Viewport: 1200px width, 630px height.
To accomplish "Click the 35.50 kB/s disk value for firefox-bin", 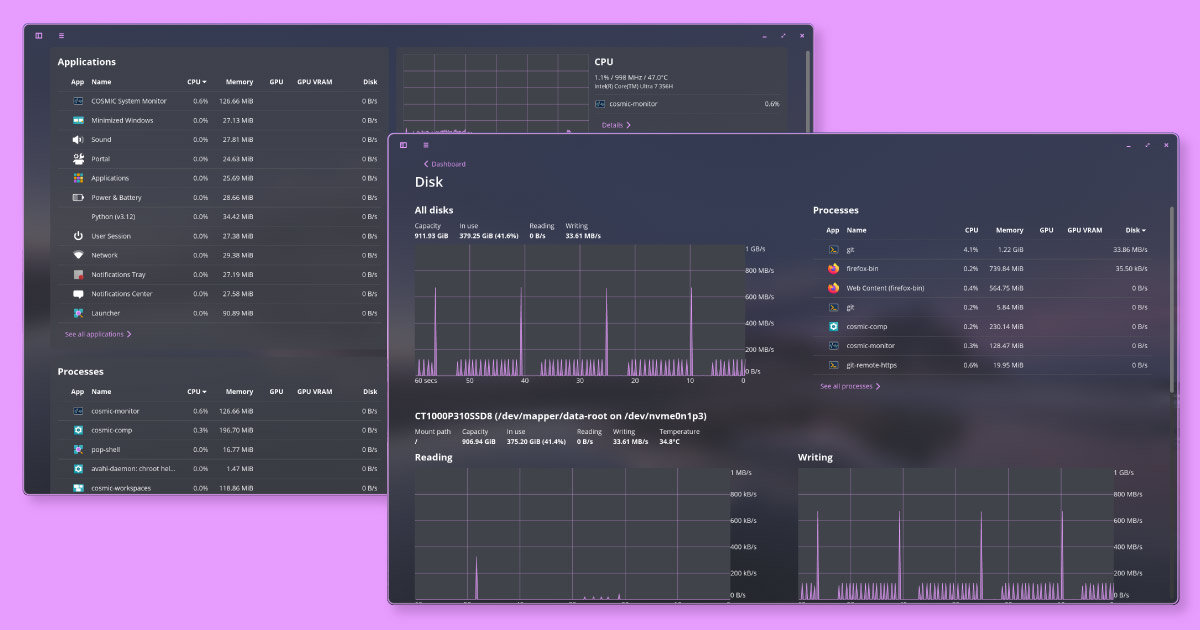I will (1131, 269).
